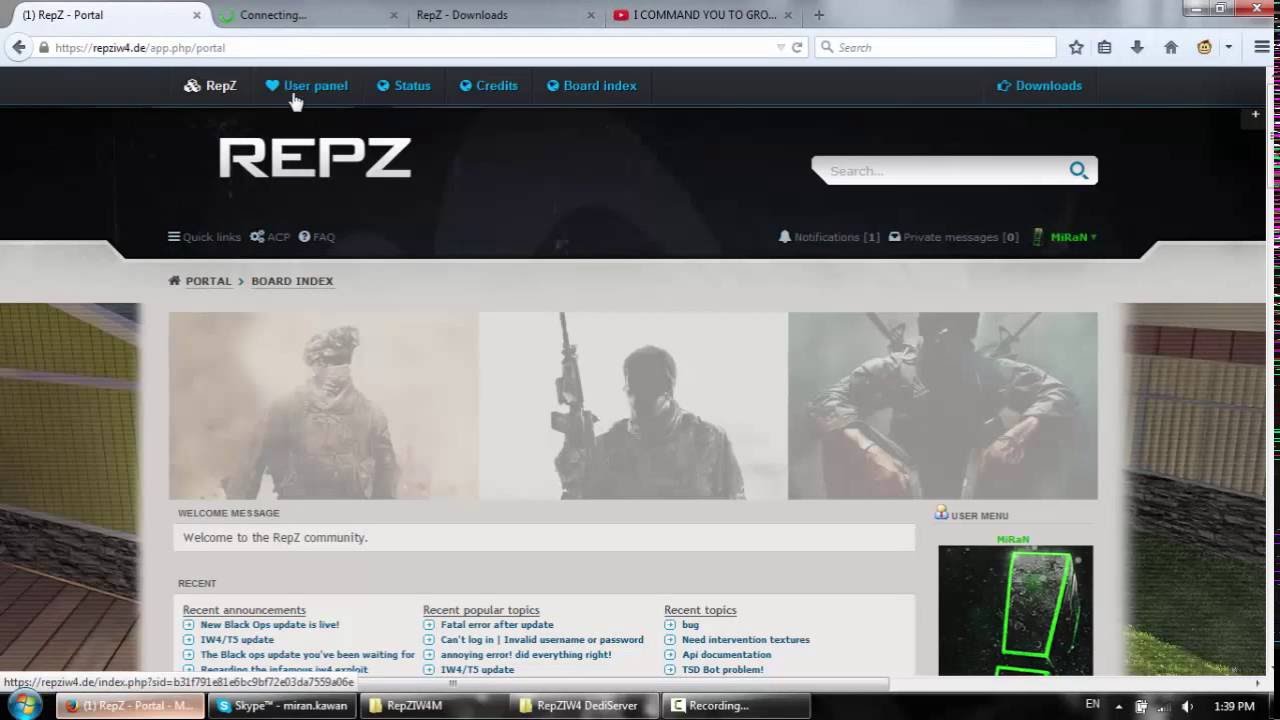
Task: Open RepZIW4 DediServer taskbar item
Action: pos(584,705)
